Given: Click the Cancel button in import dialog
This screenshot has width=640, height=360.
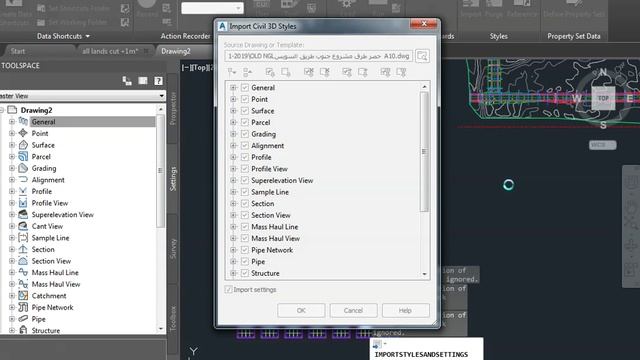Looking at the screenshot, I should pos(353,310).
